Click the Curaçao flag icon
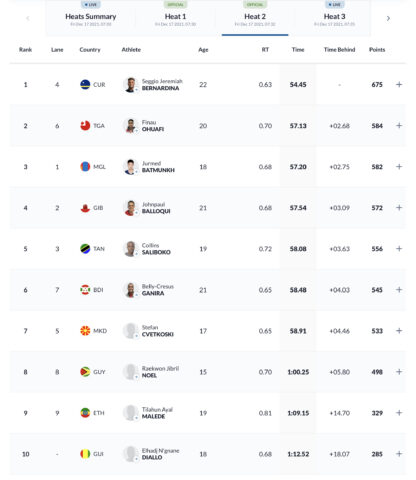 click(x=85, y=84)
